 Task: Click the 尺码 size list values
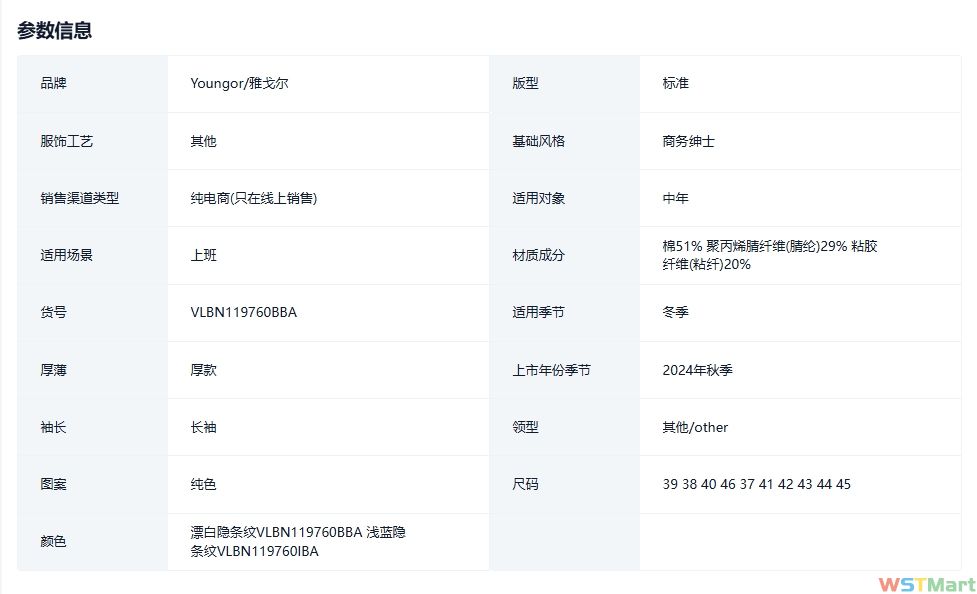point(756,484)
